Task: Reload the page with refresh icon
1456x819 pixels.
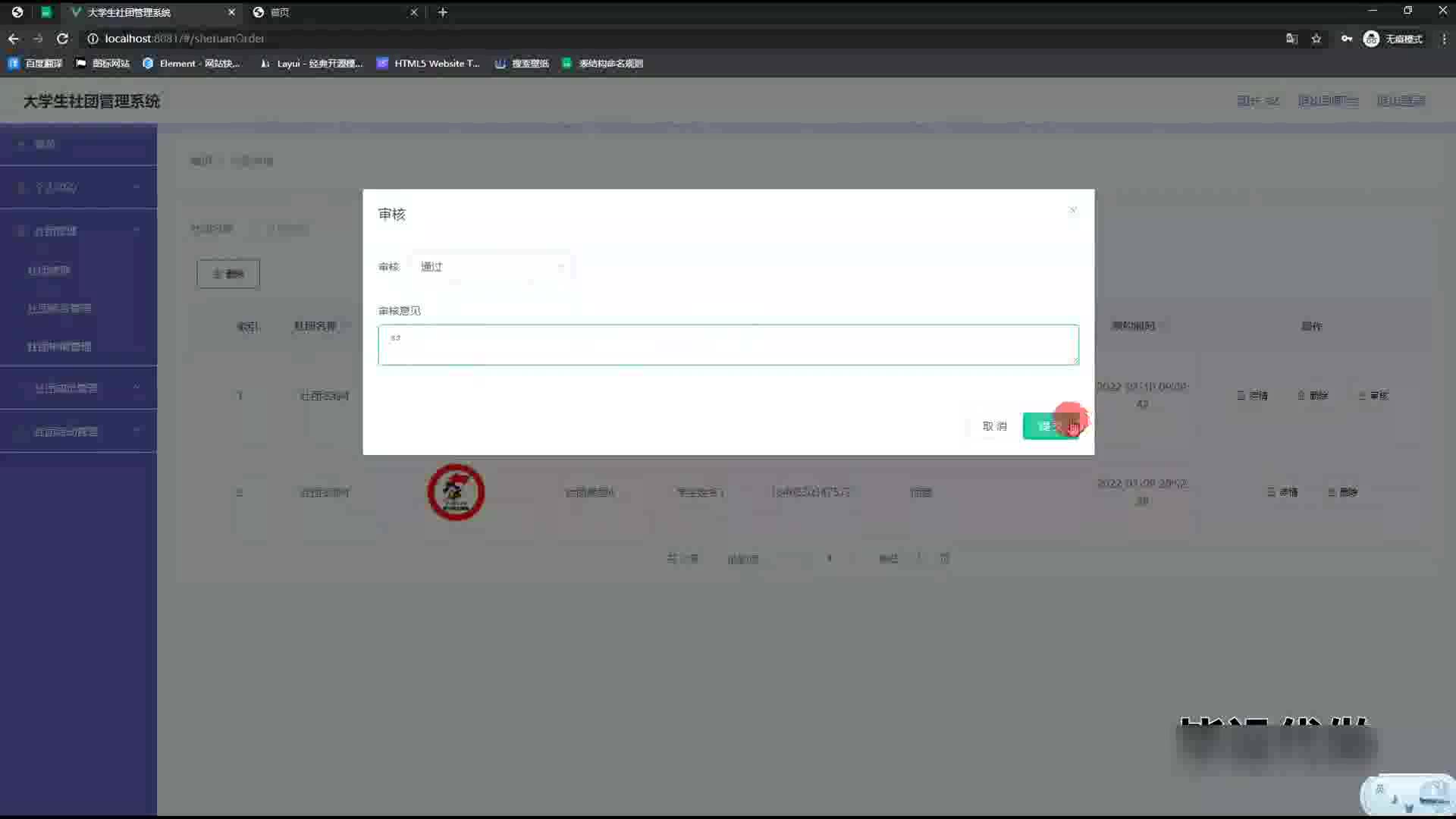Action: pyautogui.click(x=62, y=39)
